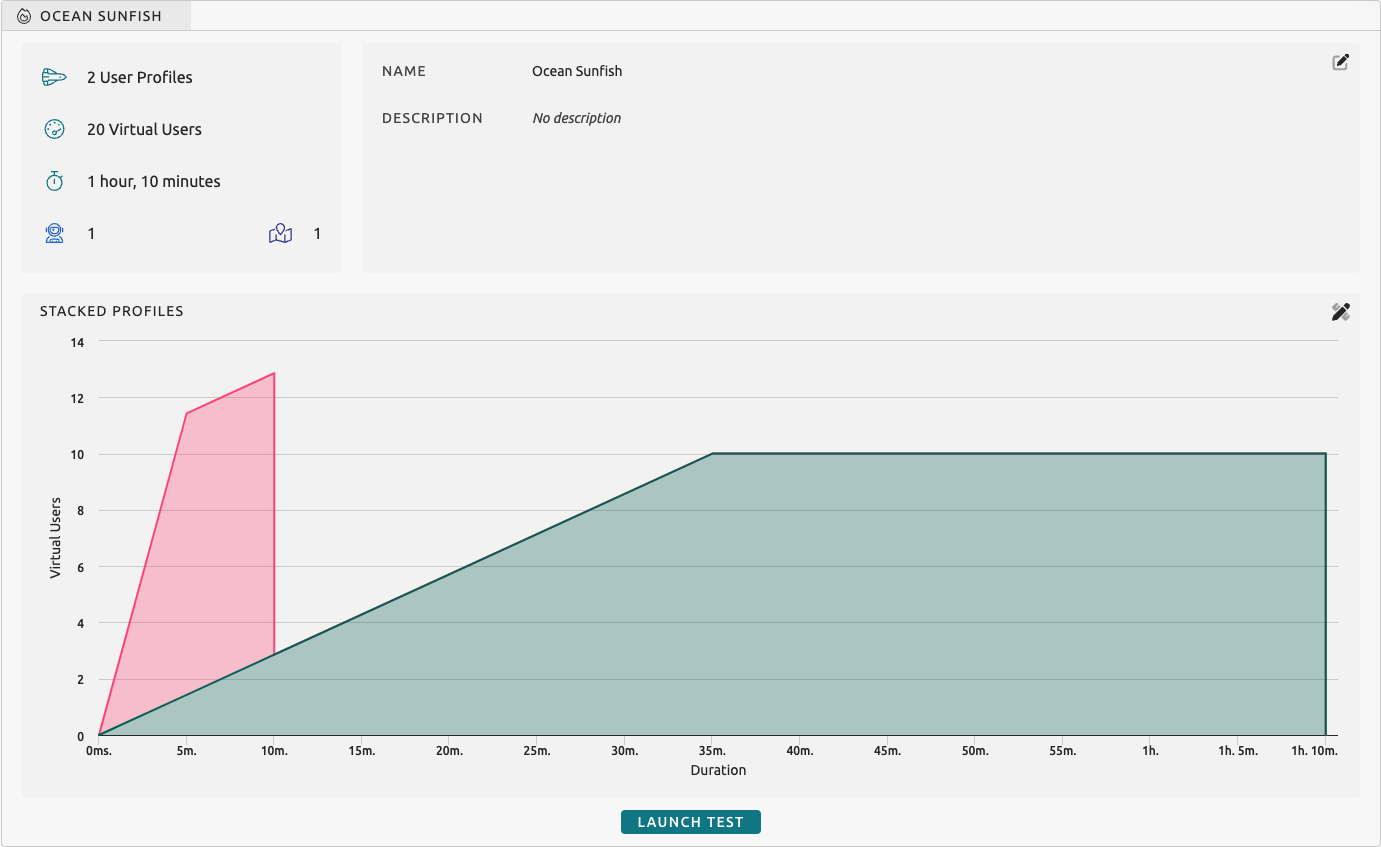Click the astronaut load generator icon

[54, 233]
